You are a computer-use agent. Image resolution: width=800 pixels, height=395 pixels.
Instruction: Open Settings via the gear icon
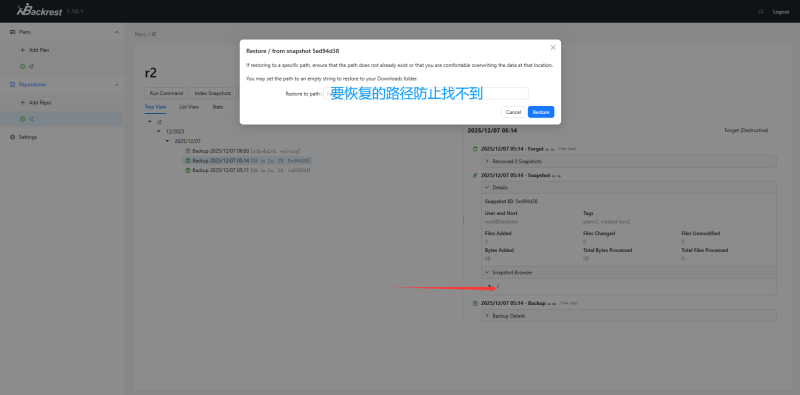pyautogui.click(x=13, y=137)
